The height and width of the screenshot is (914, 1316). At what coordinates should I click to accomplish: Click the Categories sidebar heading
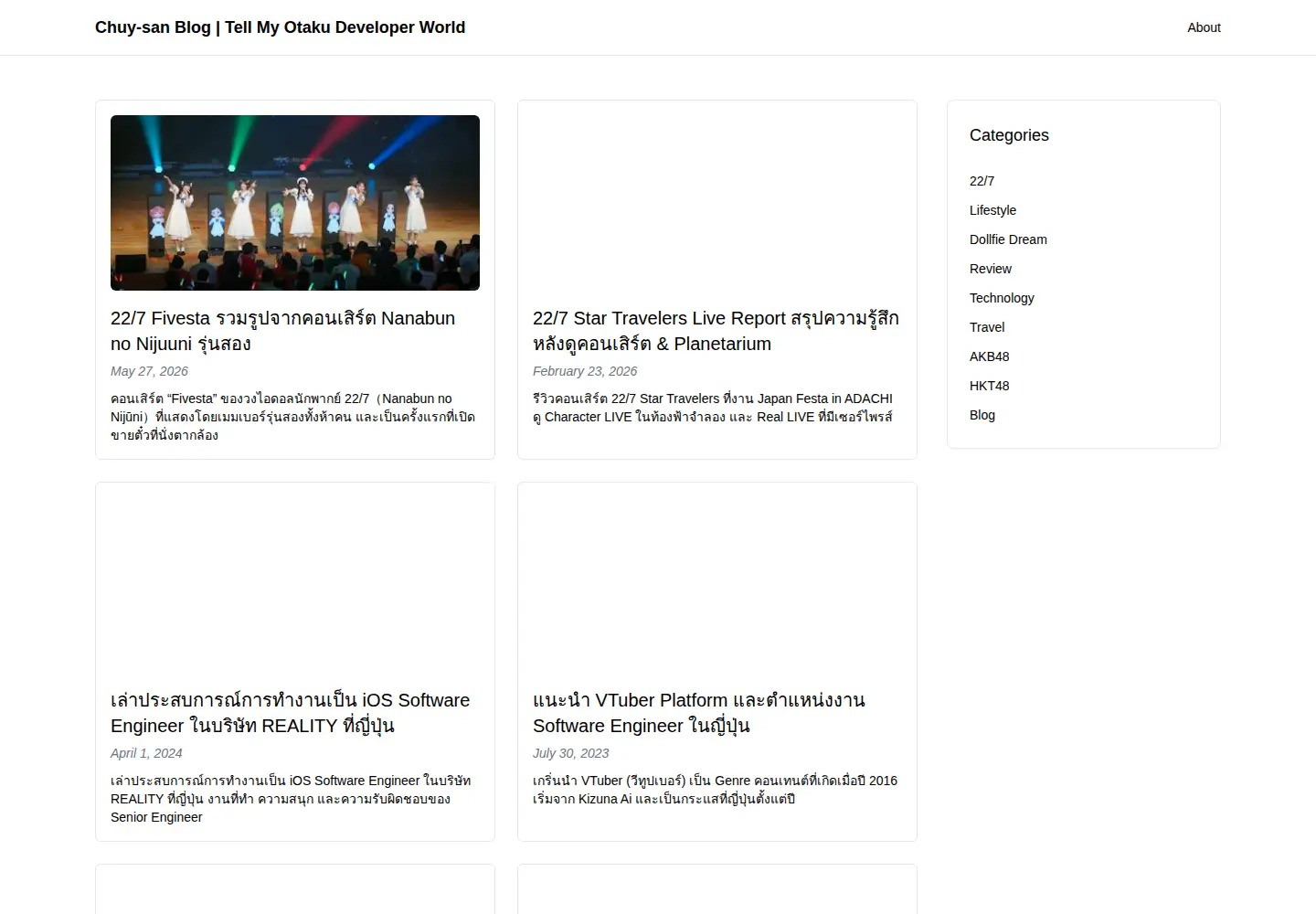pos(1009,135)
